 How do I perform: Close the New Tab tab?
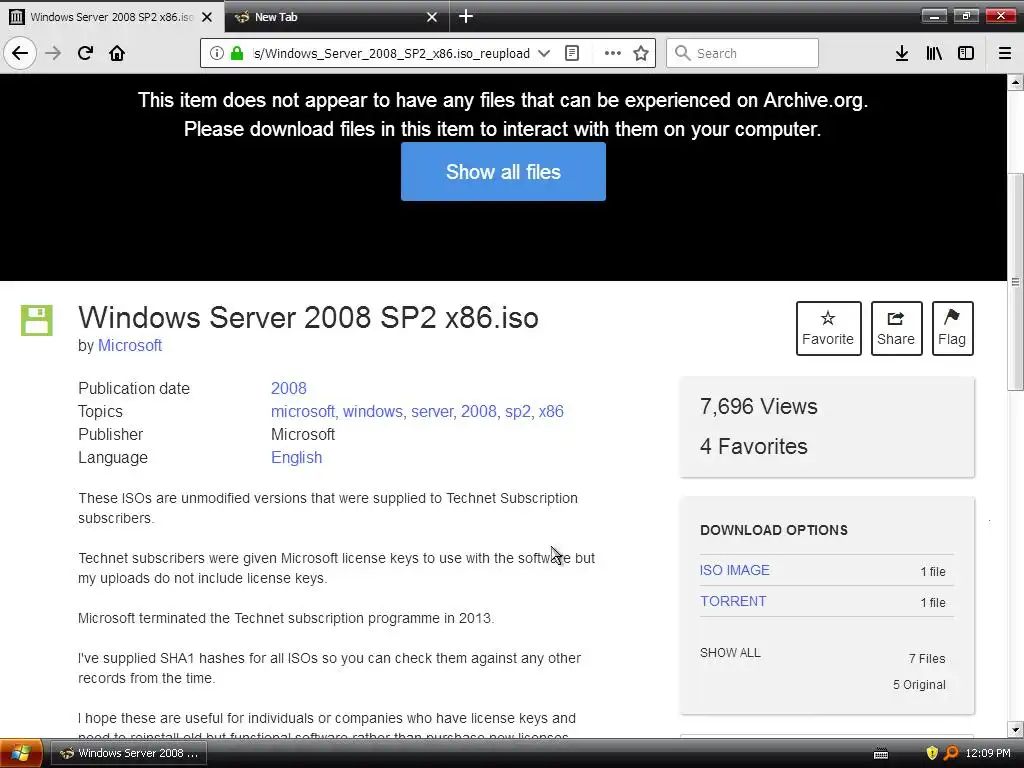point(432,17)
